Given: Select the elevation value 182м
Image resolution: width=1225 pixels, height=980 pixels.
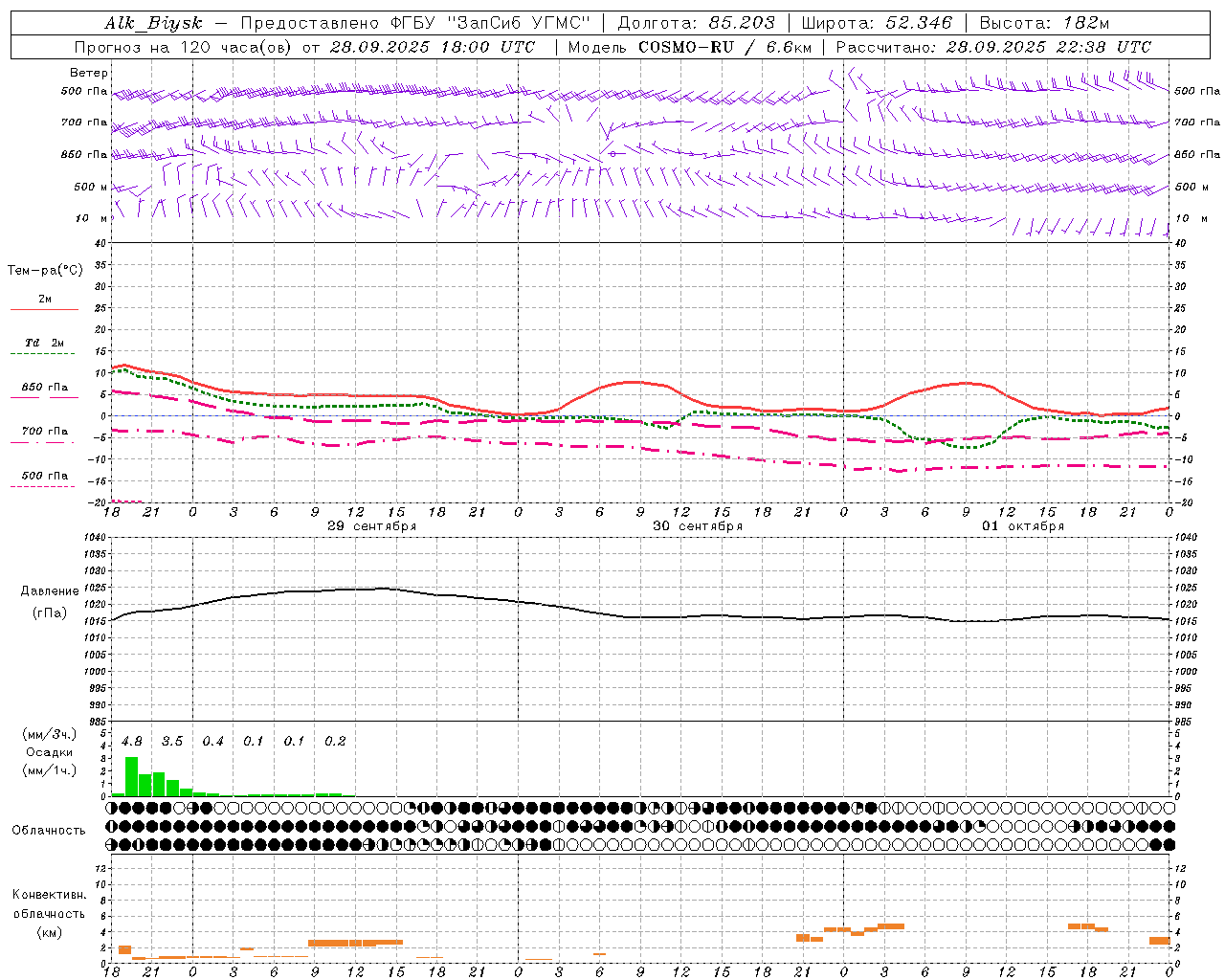Looking at the screenshot, I should tap(1085, 23).
